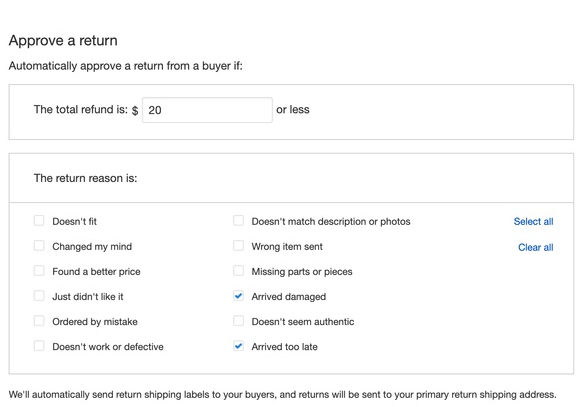Click the "Arrived damaged" label text
Screen dimensions: 582x407
pos(289,296)
